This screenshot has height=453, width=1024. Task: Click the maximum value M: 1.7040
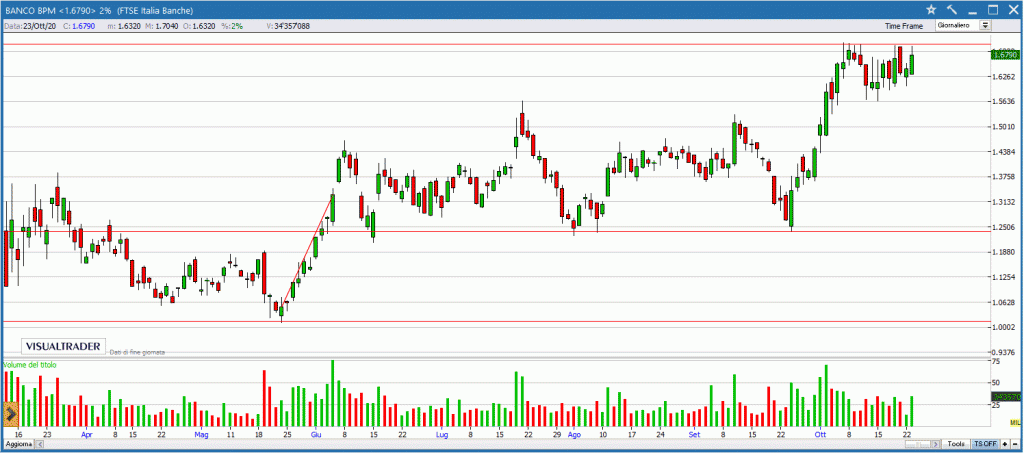(163, 25)
